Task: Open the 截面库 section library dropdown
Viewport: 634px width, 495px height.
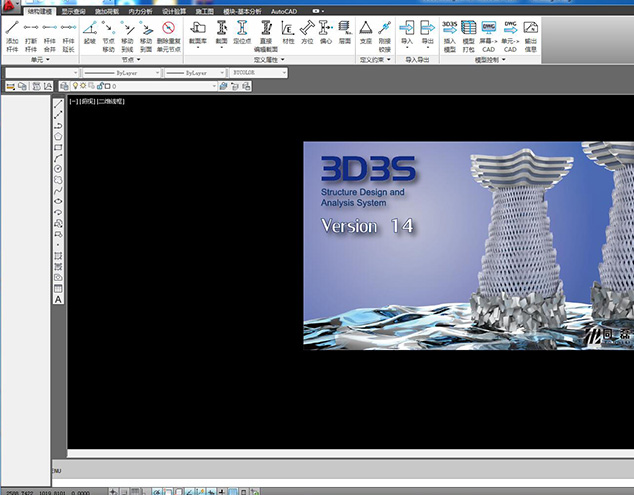Action: [x=198, y=35]
